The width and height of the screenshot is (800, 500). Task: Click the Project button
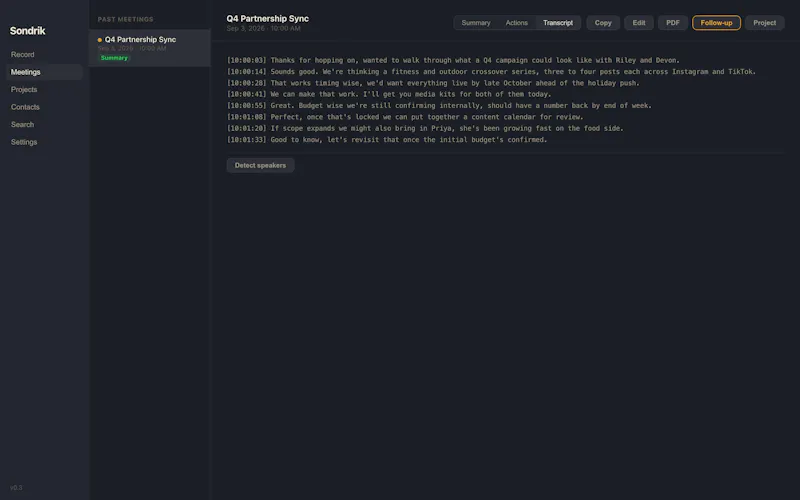[764, 23]
